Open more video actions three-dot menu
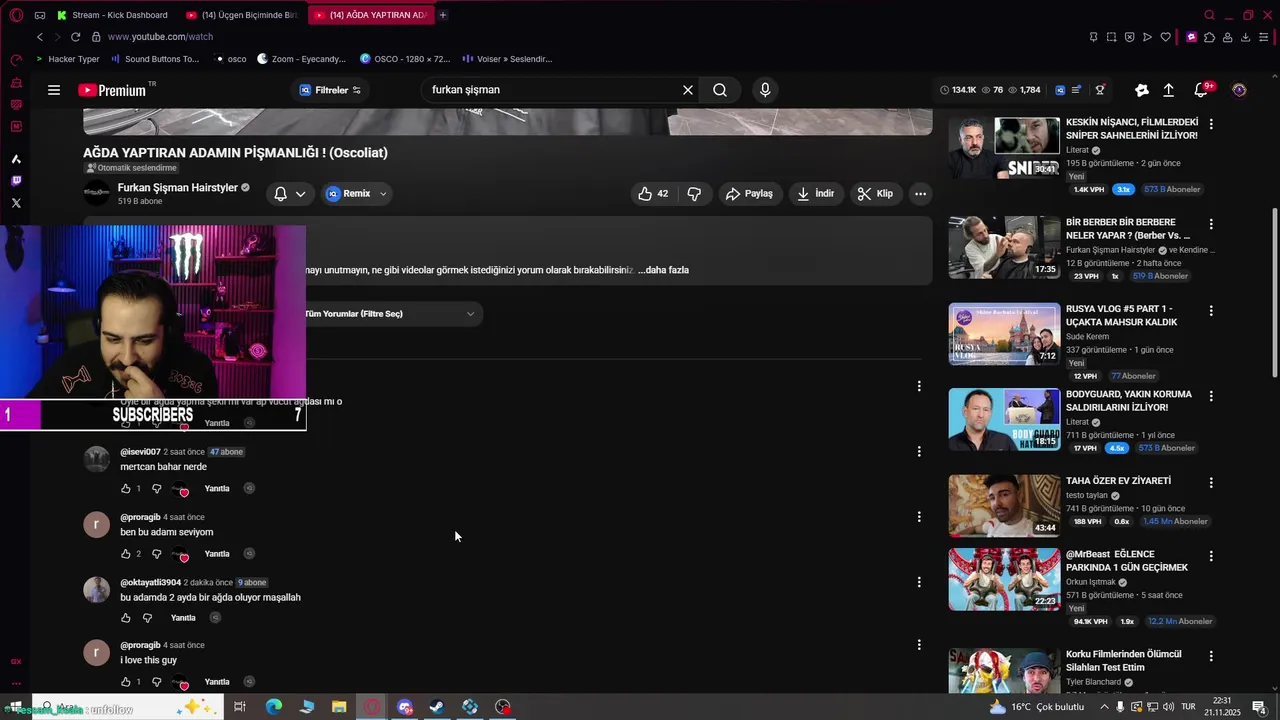Image resolution: width=1280 pixels, height=720 pixels. click(x=920, y=193)
